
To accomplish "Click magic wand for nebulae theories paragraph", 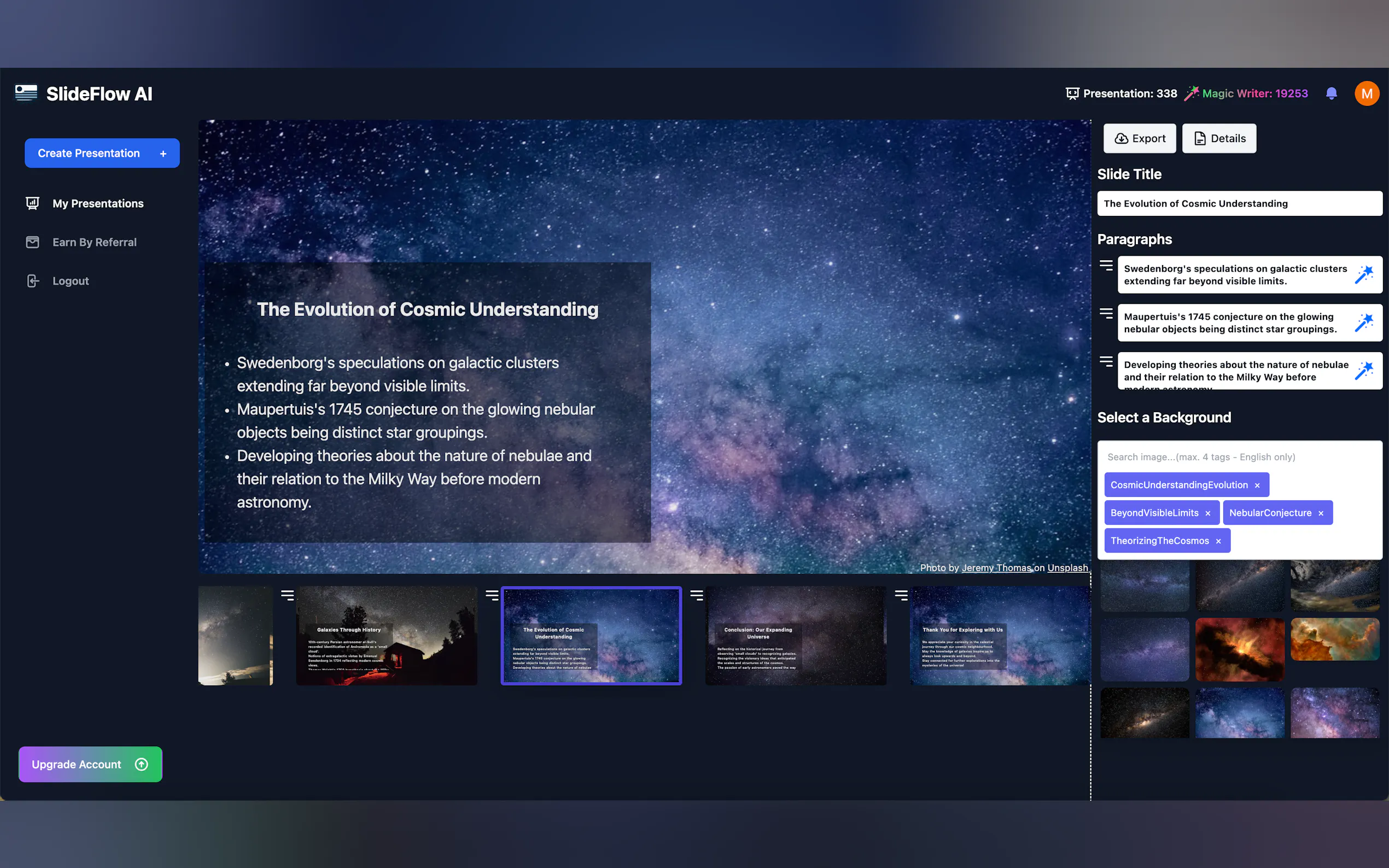I will pos(1364,371).
